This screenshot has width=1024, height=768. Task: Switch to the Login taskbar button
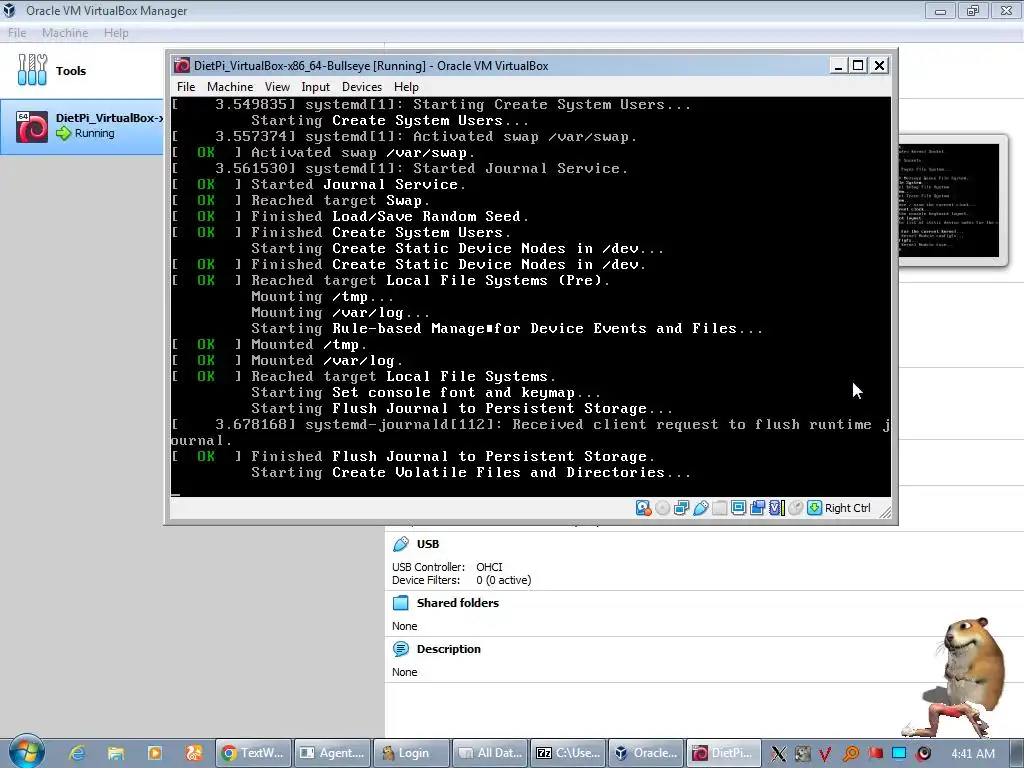pyautogui.click(x=411, y=753)
